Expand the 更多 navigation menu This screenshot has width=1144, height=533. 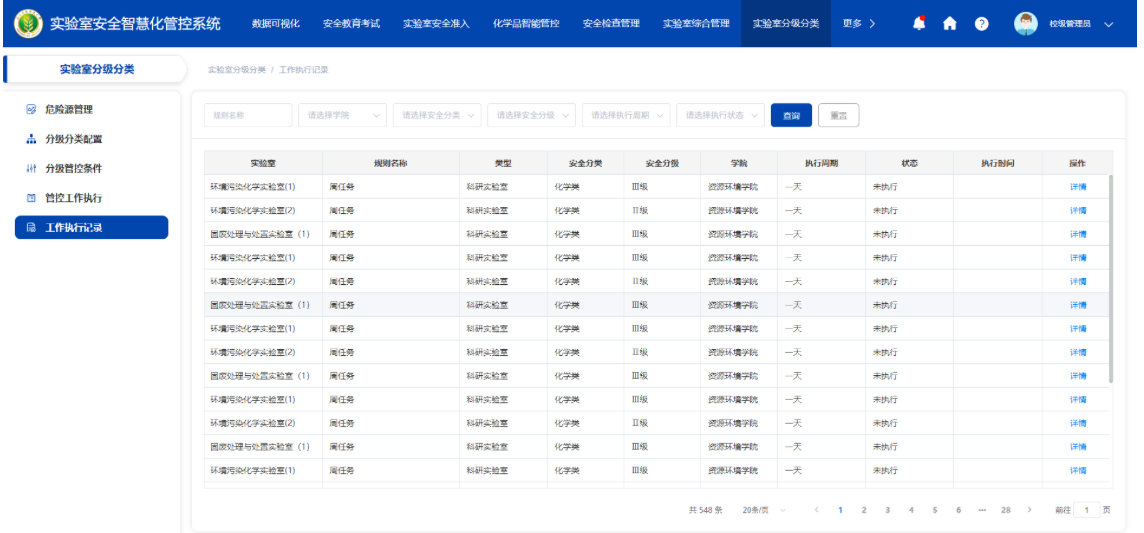pyautogui.click(x=859, y=23)
